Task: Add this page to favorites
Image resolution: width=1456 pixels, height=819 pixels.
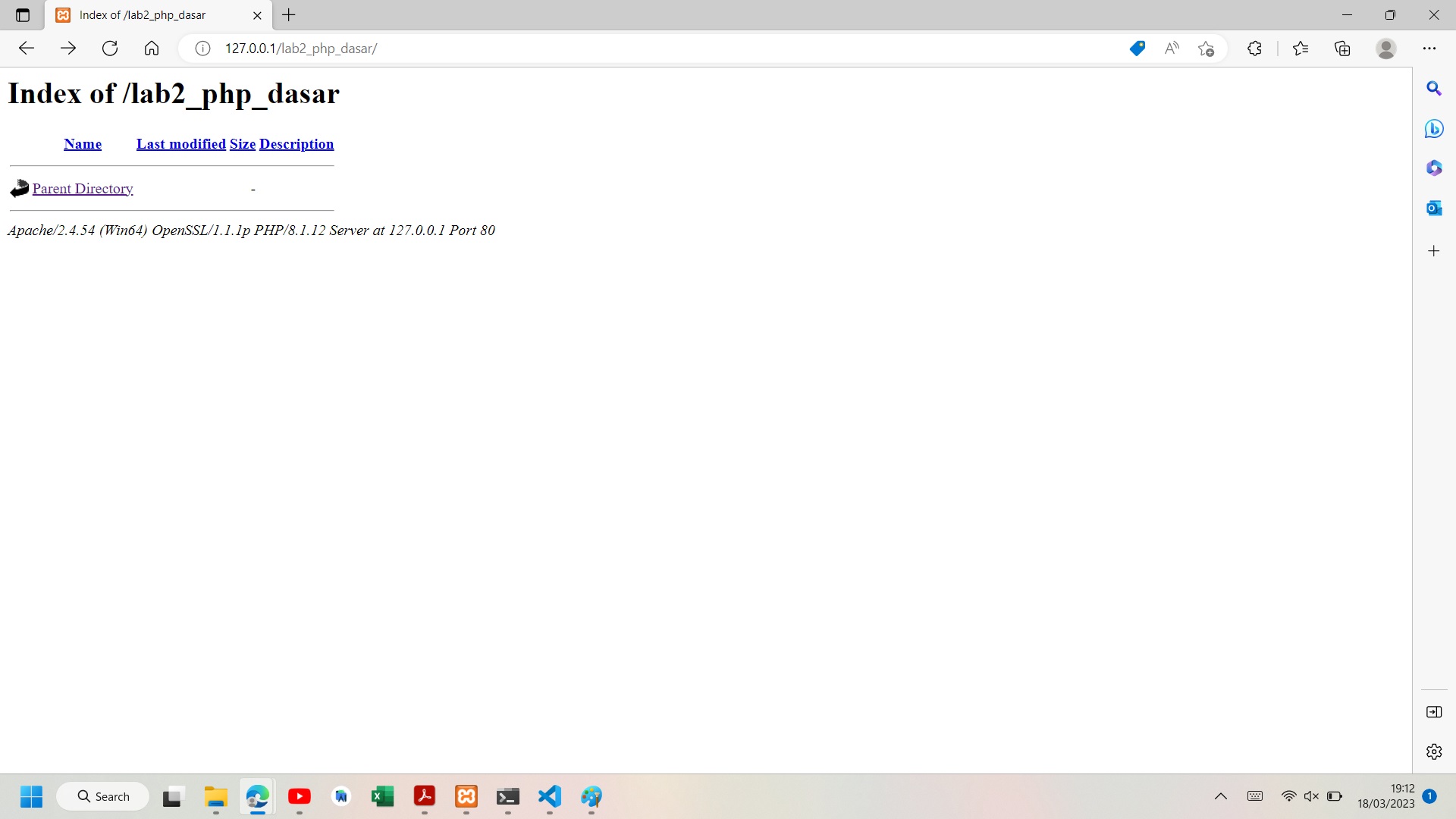Action: 1207,48
